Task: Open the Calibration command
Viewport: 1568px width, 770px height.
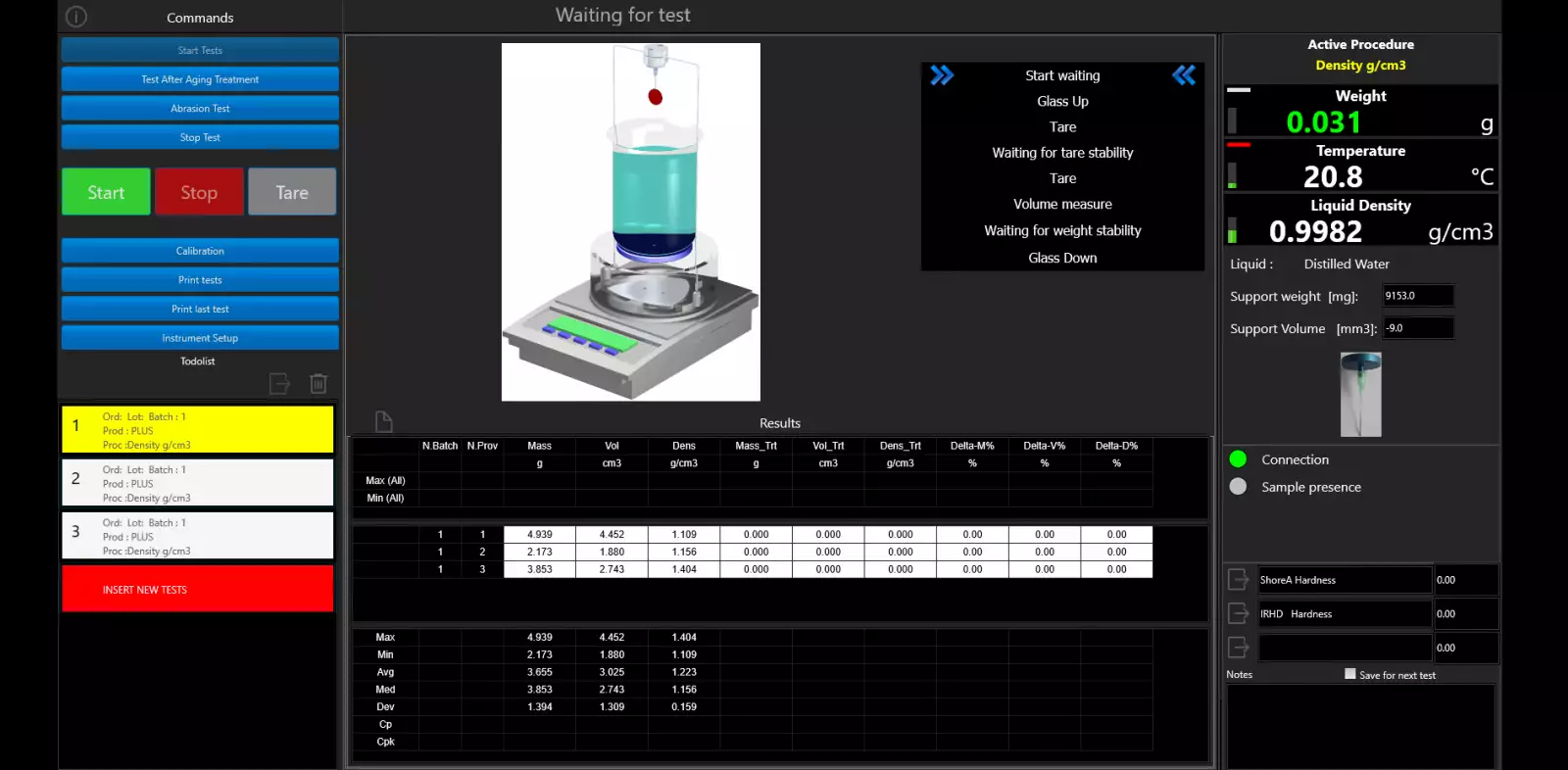Action: point(200,251)
